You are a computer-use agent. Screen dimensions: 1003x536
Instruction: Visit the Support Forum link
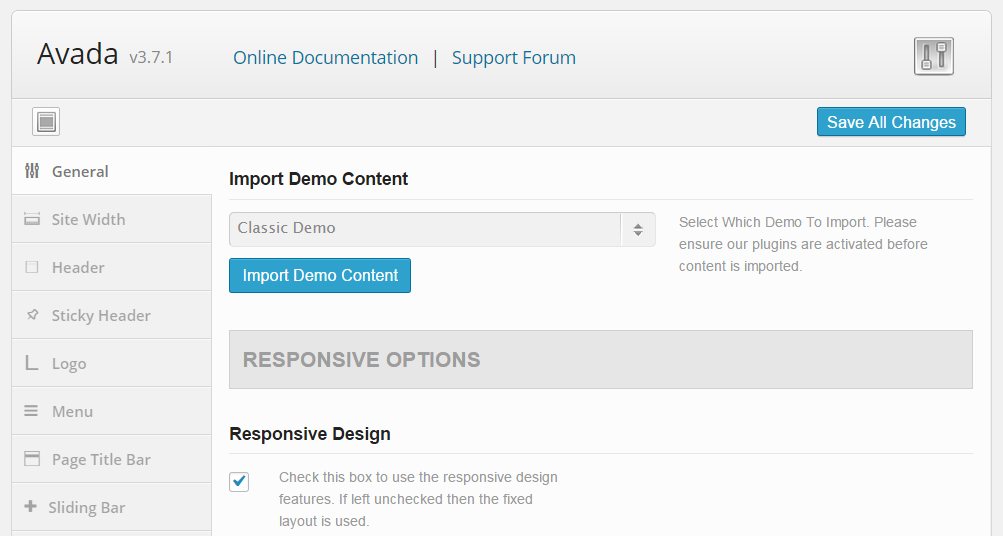[514, 58]
